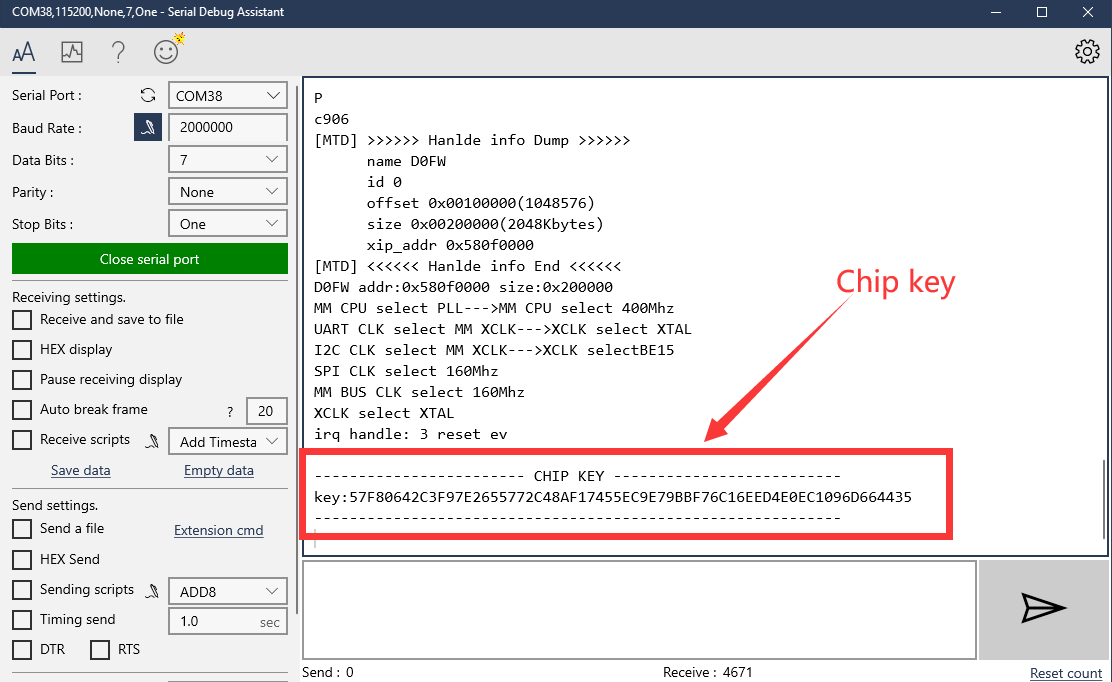Viewport: 1112px width, 682px height.
Task: Enable Receive scripts checkbox
Action: point(22,440)
